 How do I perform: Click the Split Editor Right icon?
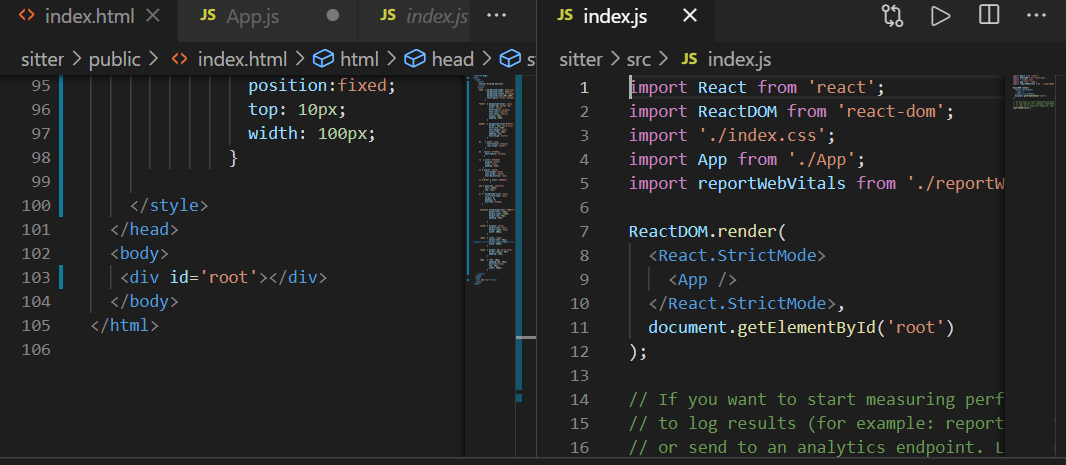point(989,16)
